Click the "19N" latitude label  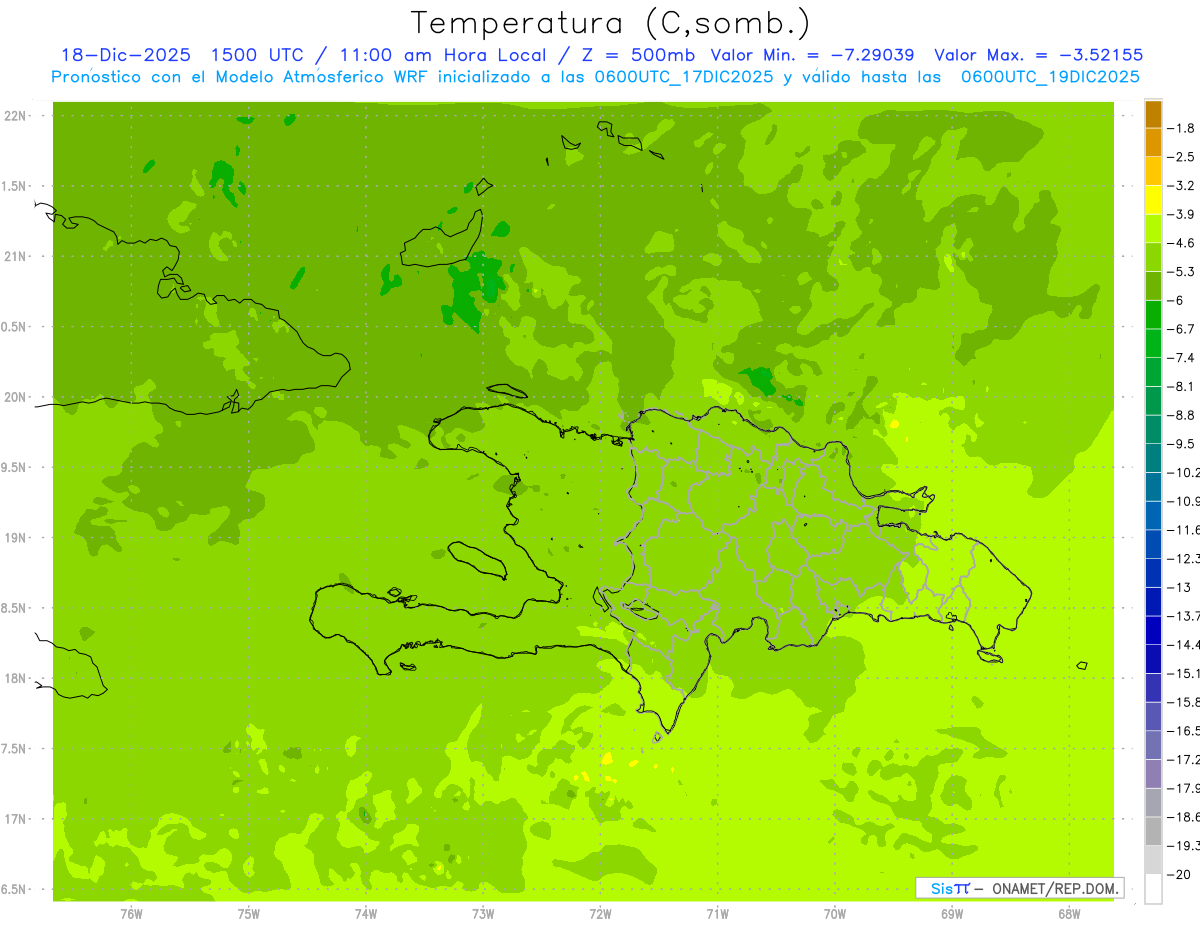click(x=16, y=538)
